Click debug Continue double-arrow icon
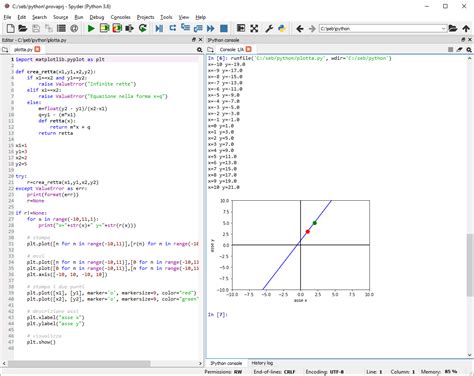This screenshot has width=474, height=376. (211, 28)
